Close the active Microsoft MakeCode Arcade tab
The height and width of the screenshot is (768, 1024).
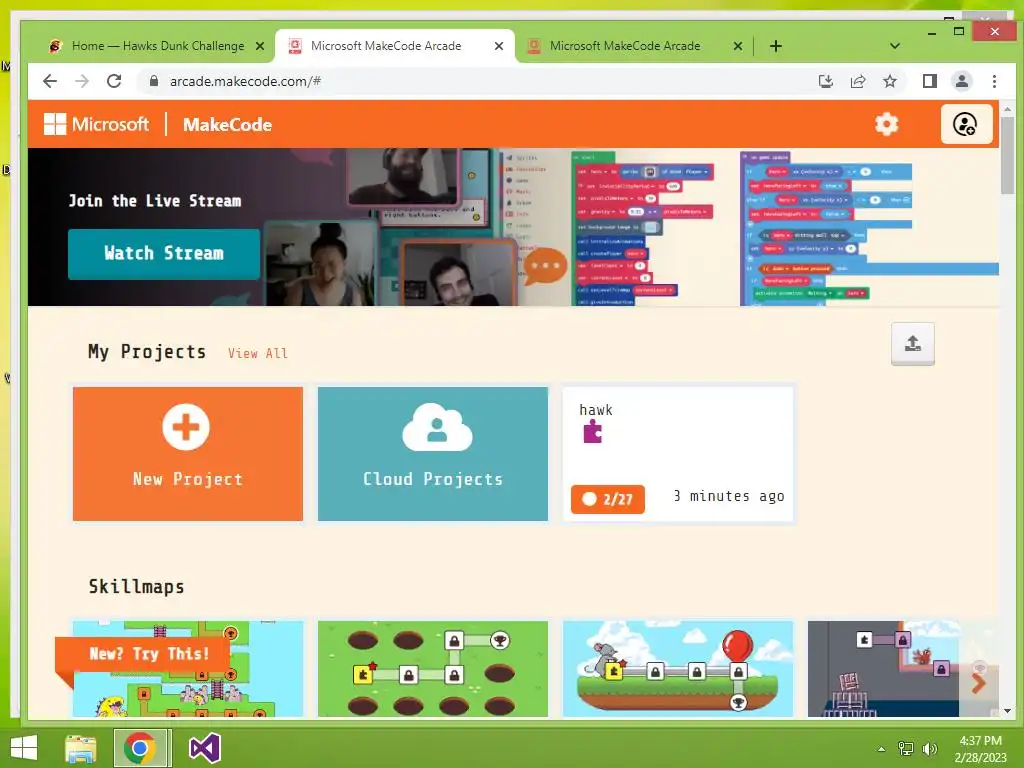(x=499, y=46)
